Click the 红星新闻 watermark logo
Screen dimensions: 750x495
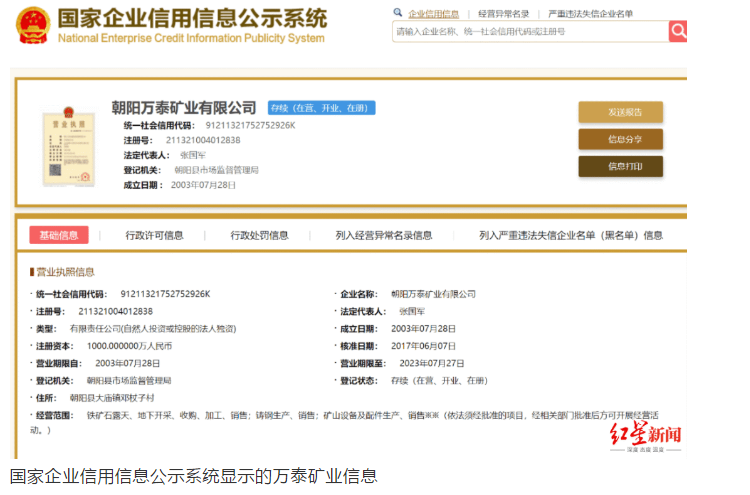(x=647, y=437)
